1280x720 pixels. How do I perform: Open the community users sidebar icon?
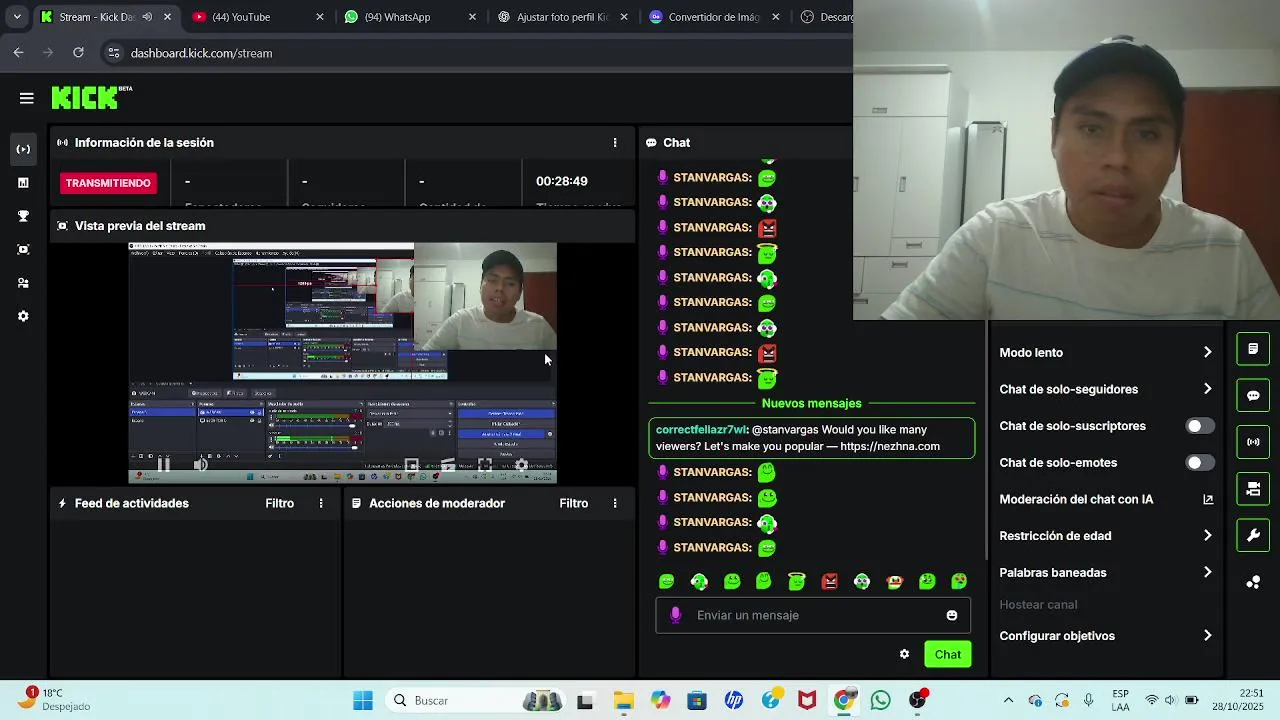coord(23,283)
